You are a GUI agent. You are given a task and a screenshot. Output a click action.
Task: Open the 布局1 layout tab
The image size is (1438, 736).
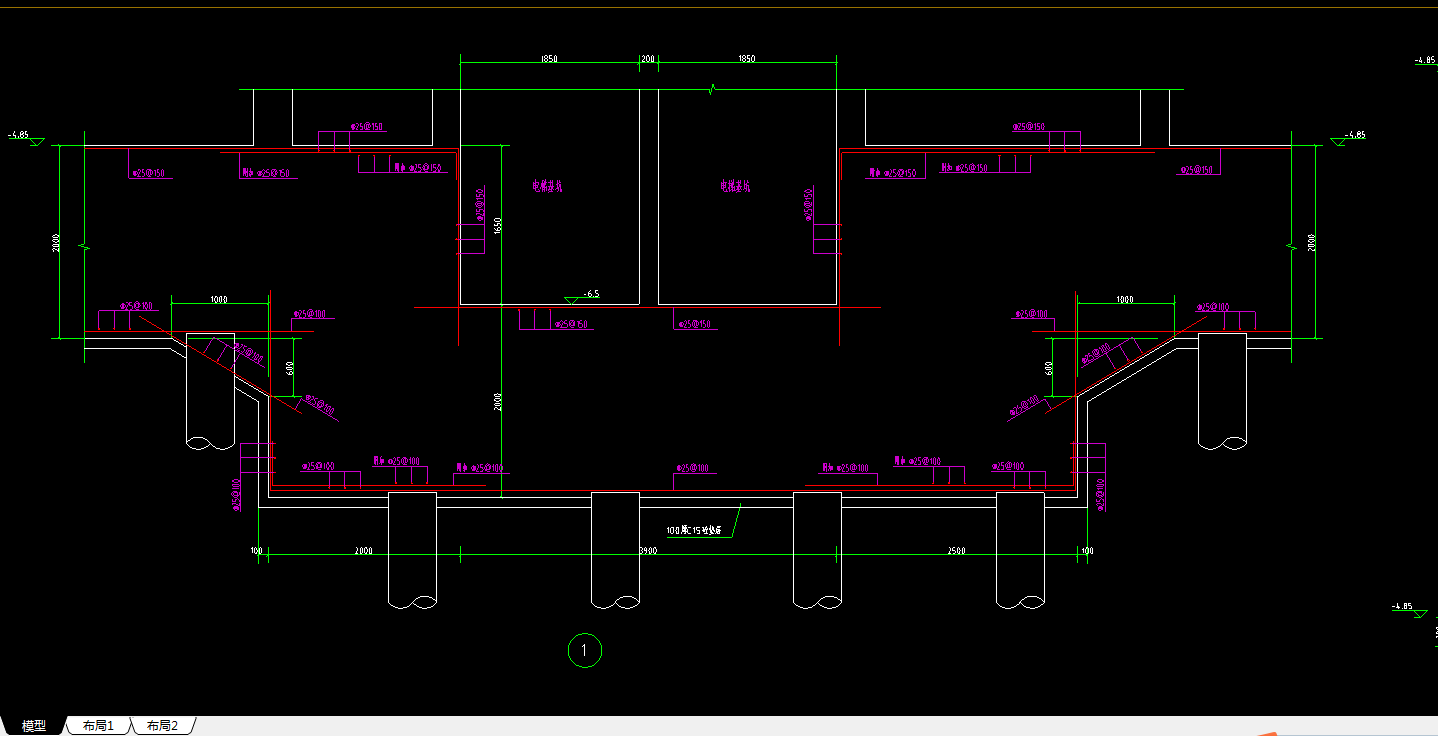point(98,726)
